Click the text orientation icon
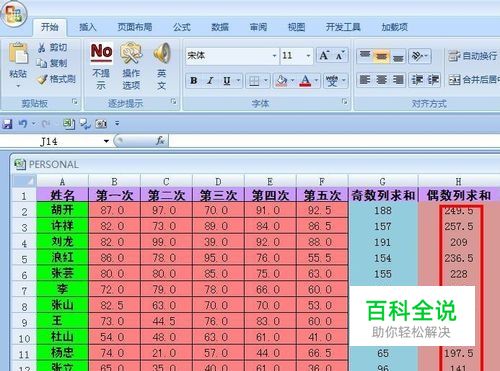The height and width of the screenshot is (371, 500). (x=417, y=56)
